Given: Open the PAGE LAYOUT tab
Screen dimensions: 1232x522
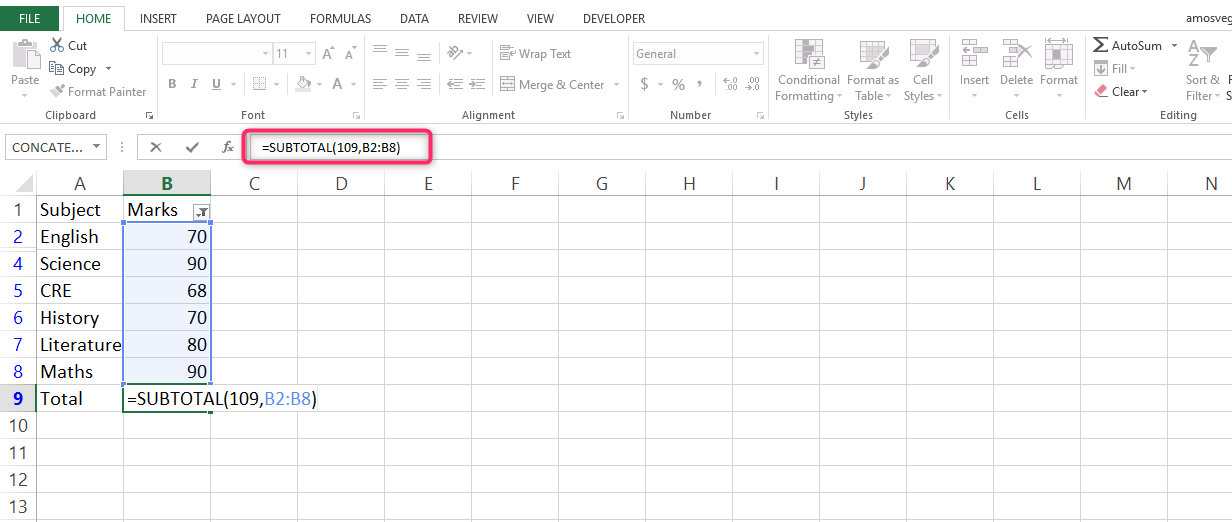Looking at the screenshot, I should (243, 19).
